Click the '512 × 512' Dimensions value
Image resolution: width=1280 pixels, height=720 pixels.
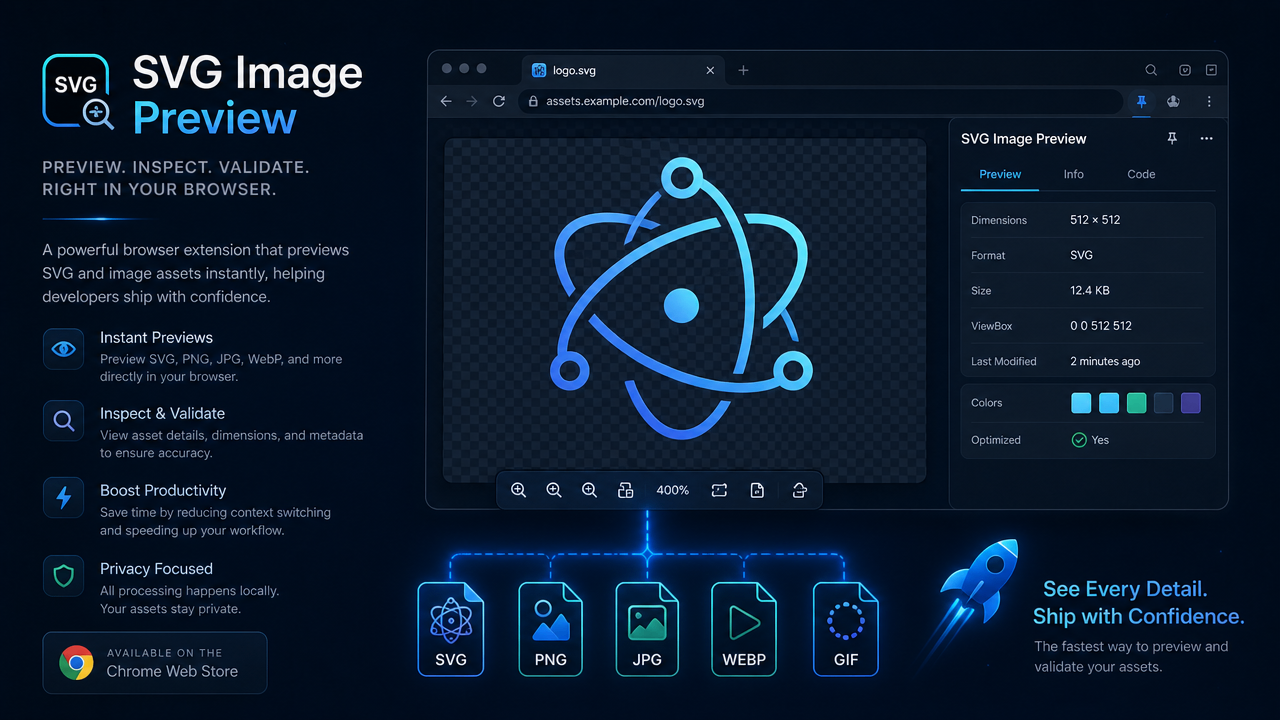[1095, 220]
